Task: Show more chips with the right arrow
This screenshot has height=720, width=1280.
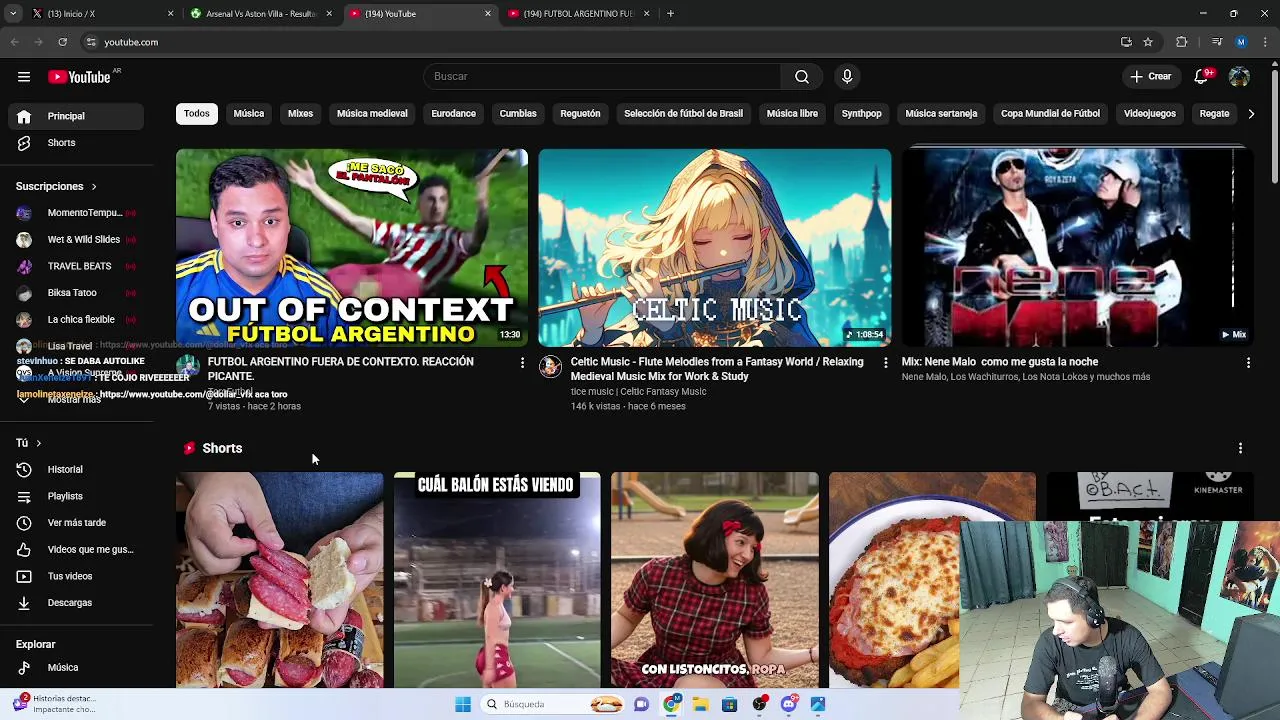Action: (1250, 113)
